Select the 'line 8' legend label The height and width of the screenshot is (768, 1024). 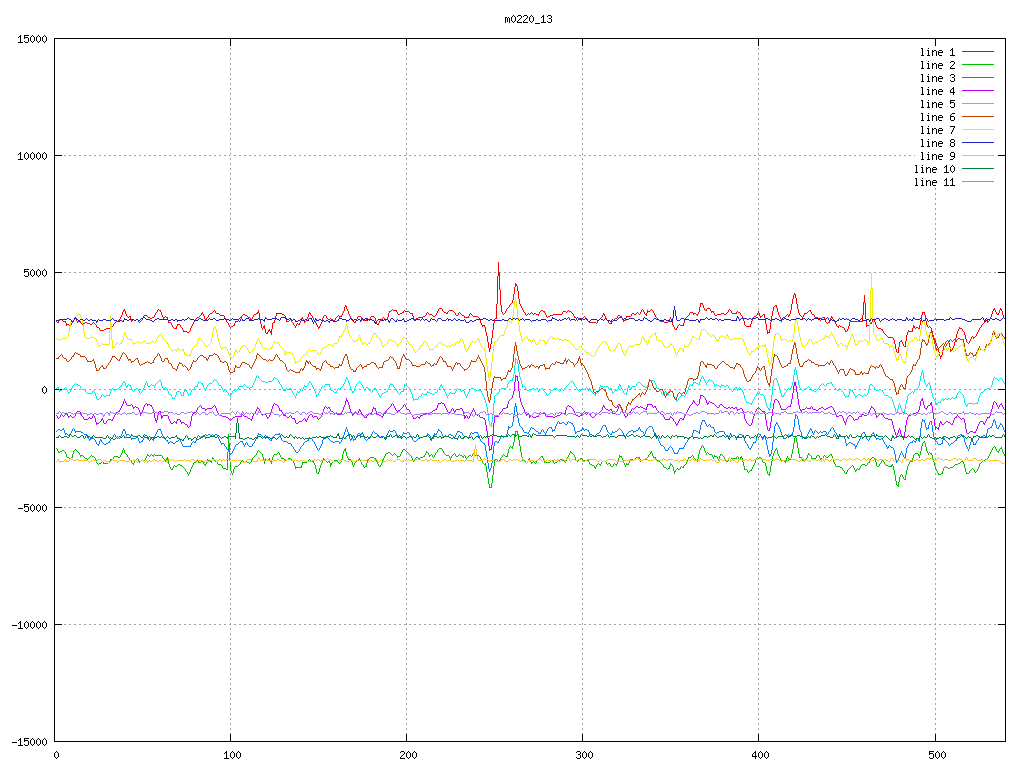[937, 143]
